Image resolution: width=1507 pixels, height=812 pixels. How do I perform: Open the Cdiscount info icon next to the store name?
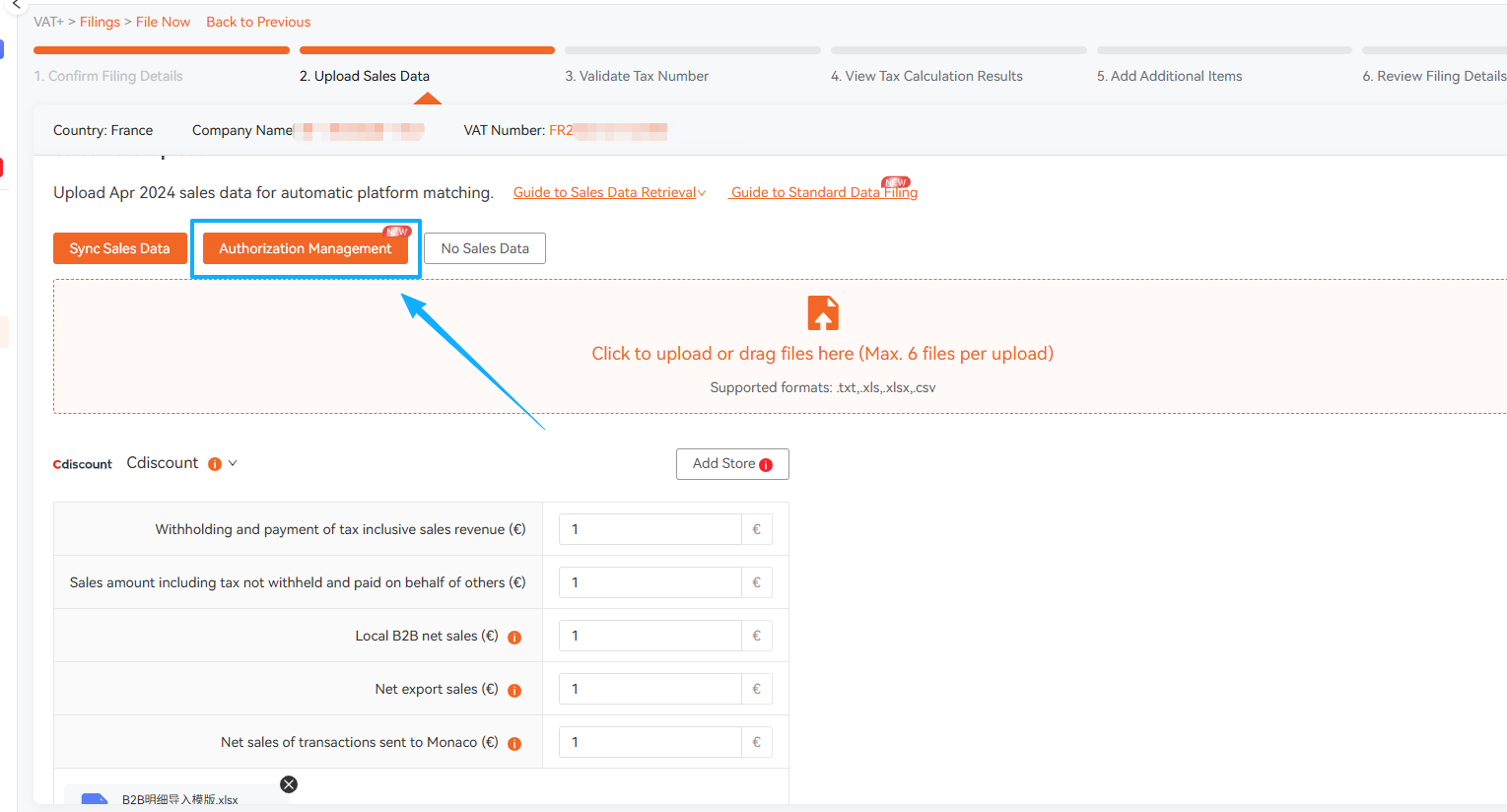pos(215,464)
